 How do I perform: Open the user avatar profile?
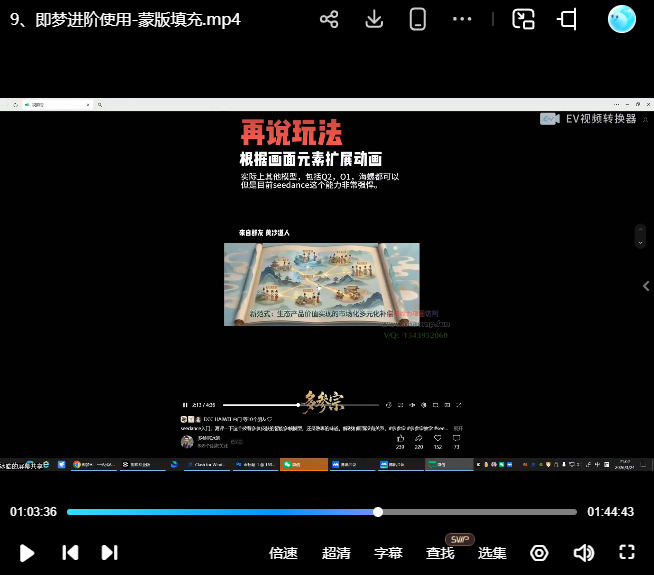(x=622, y=19)
